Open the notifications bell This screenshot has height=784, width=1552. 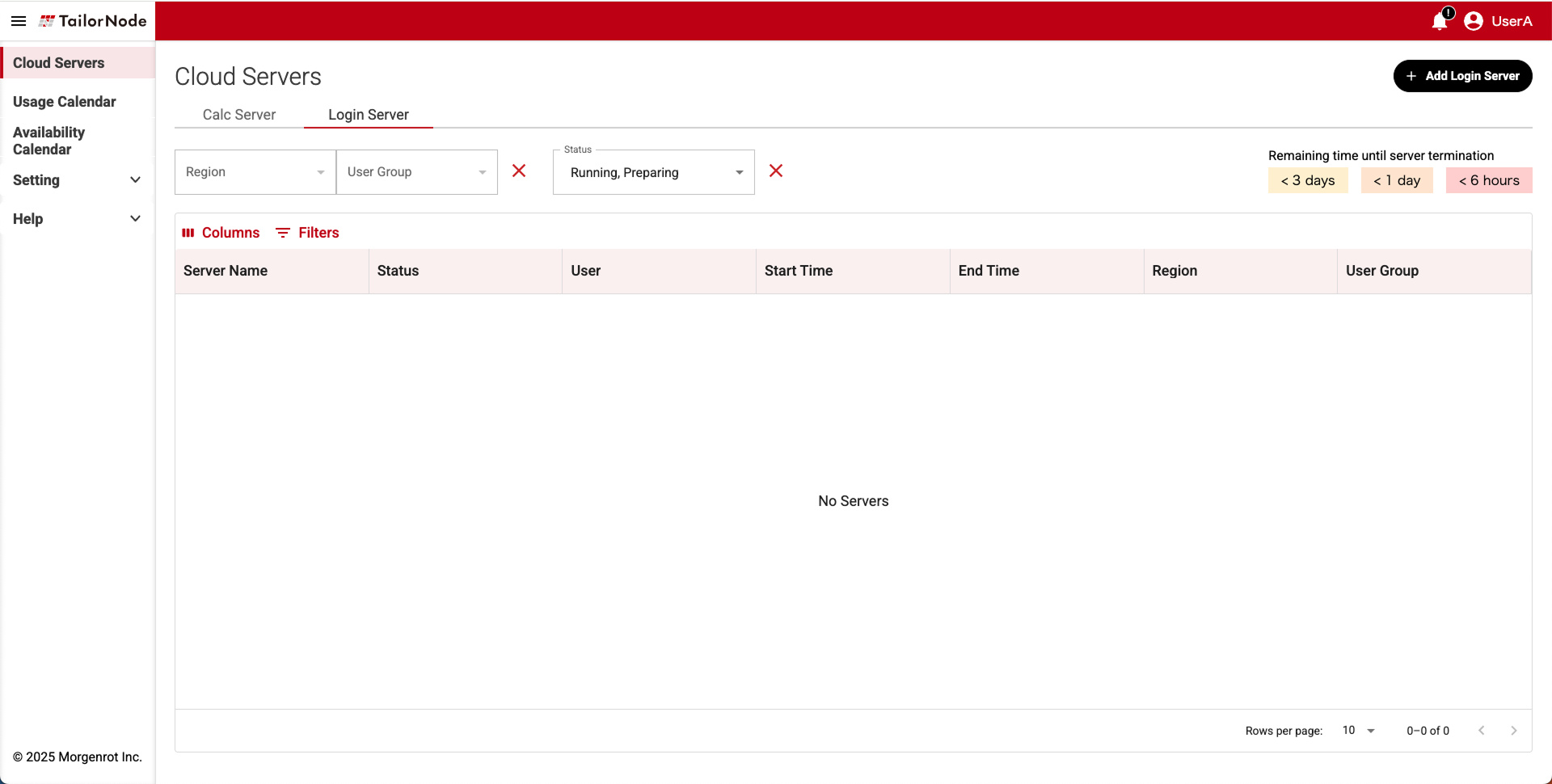1440,21
